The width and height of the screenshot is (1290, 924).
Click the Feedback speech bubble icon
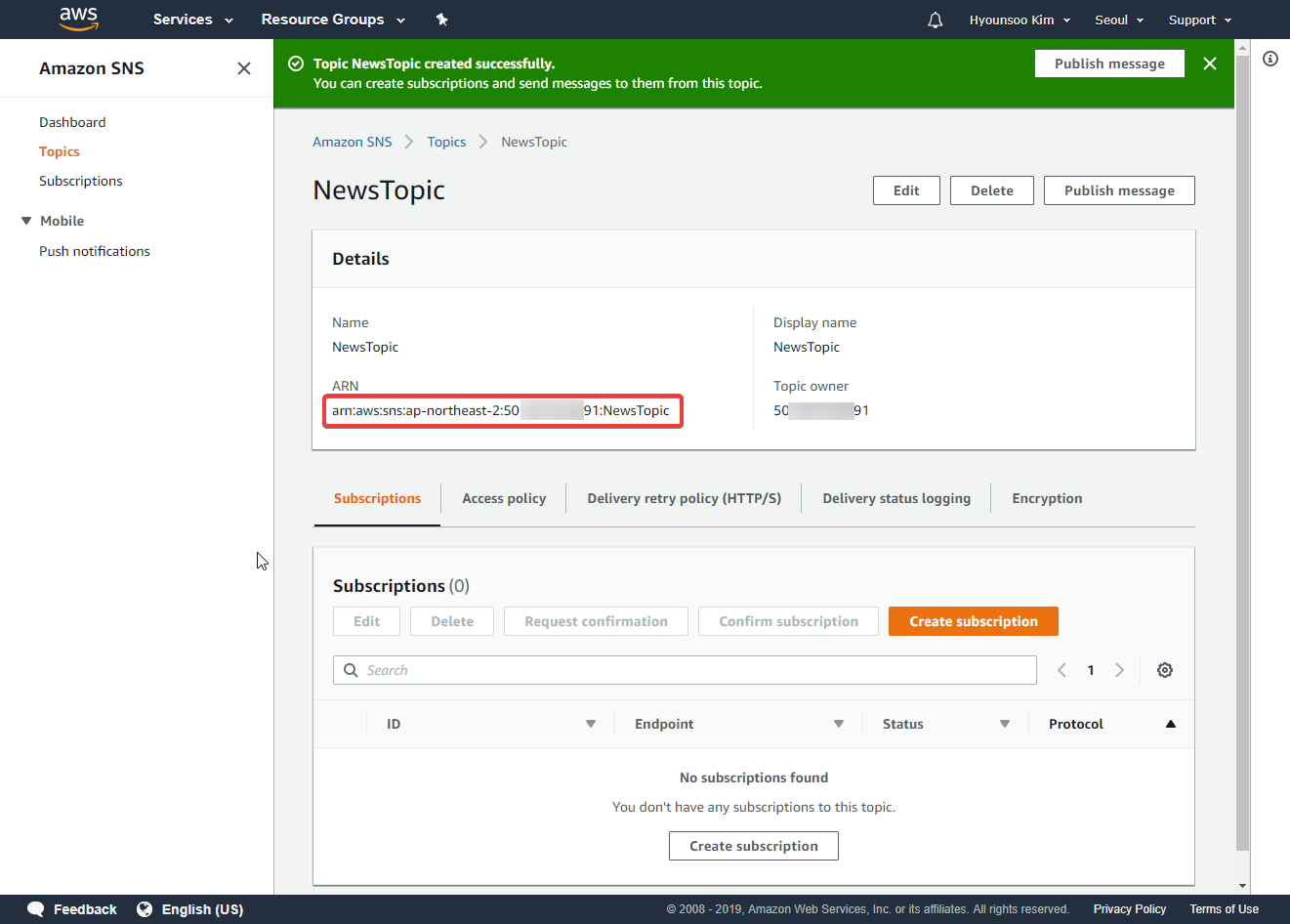pyautogui.click(x=36, y=909)
